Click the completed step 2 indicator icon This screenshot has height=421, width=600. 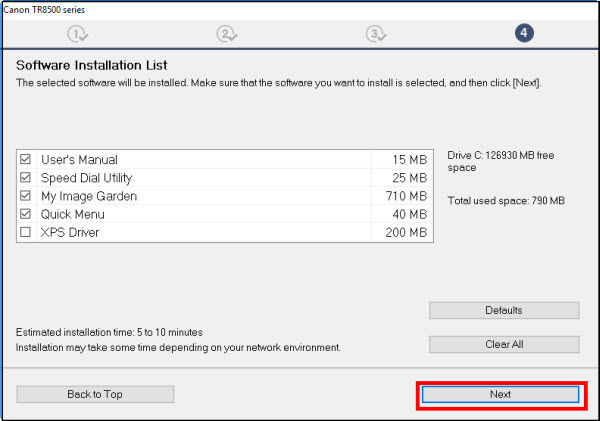click(x=227, y=34)
